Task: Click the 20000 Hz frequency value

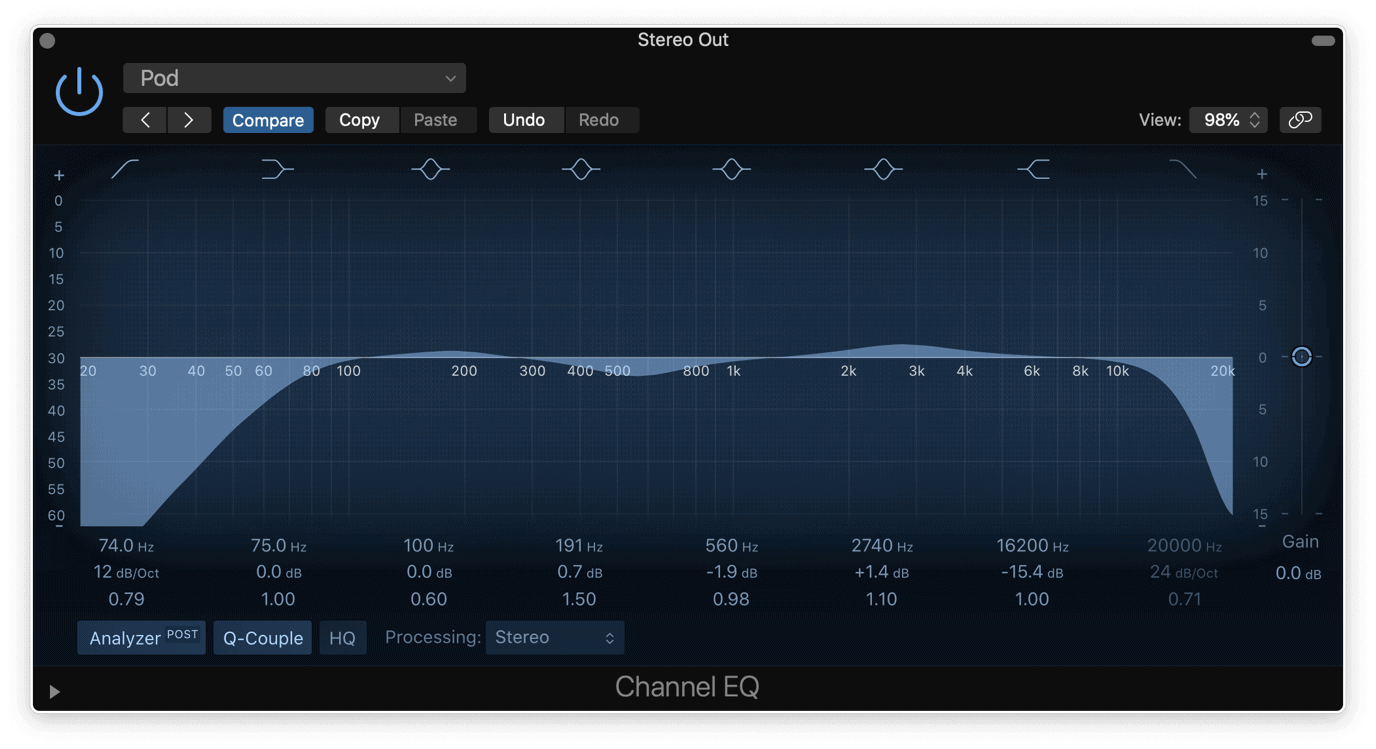Action: 1184,546
